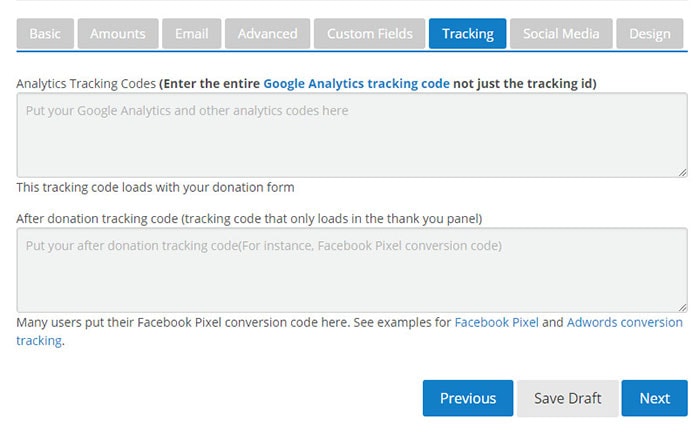Click the after donation text area resize grip

[x=682, y=307]
